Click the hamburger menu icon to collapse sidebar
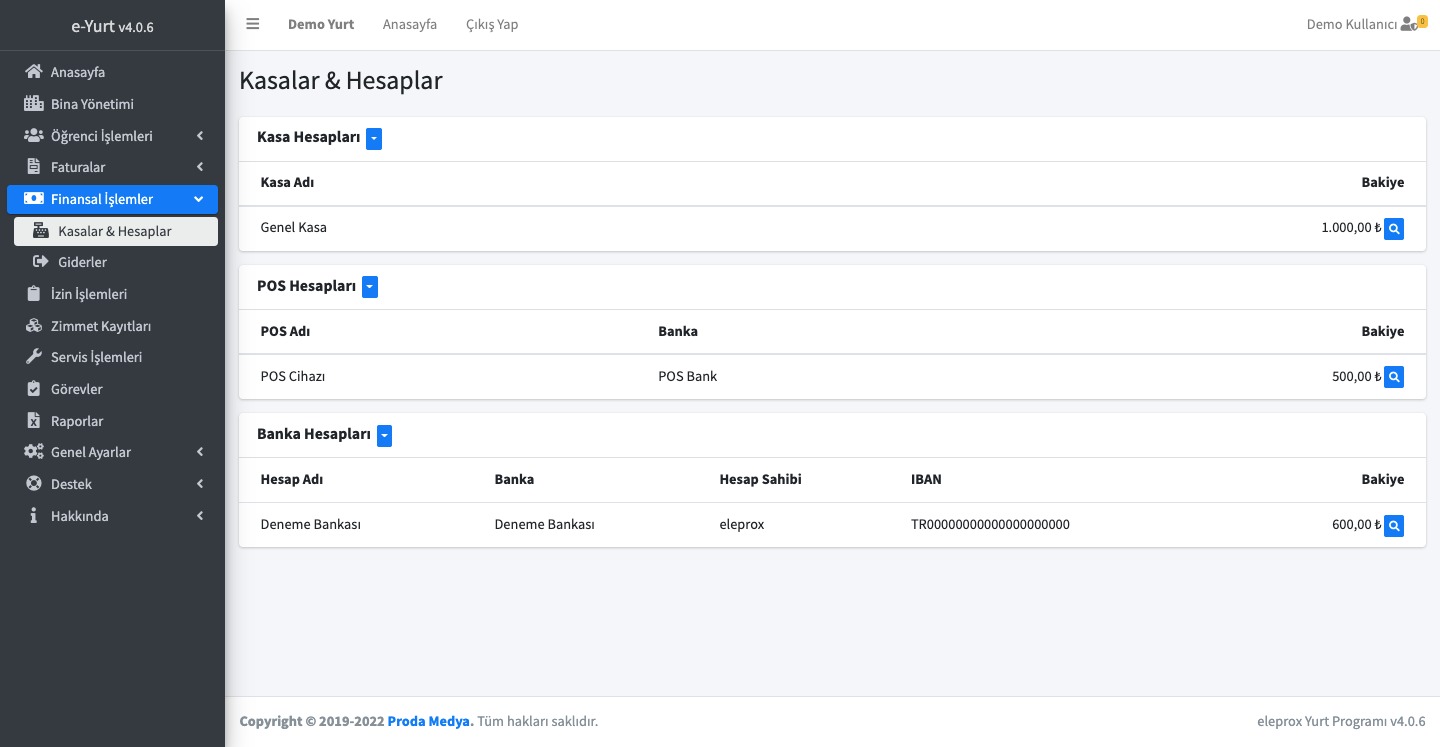 (253, 24)
